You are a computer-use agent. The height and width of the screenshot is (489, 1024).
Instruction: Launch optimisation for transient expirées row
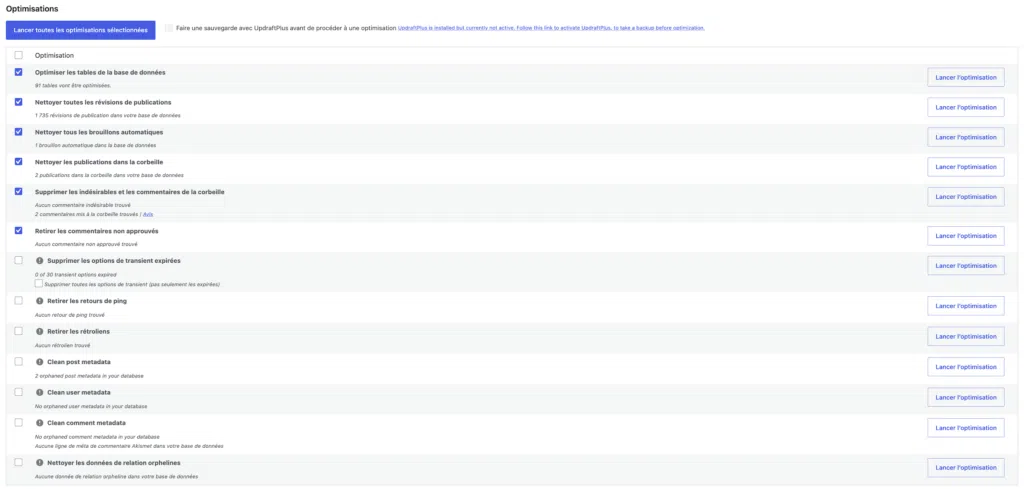coord(966,266)
